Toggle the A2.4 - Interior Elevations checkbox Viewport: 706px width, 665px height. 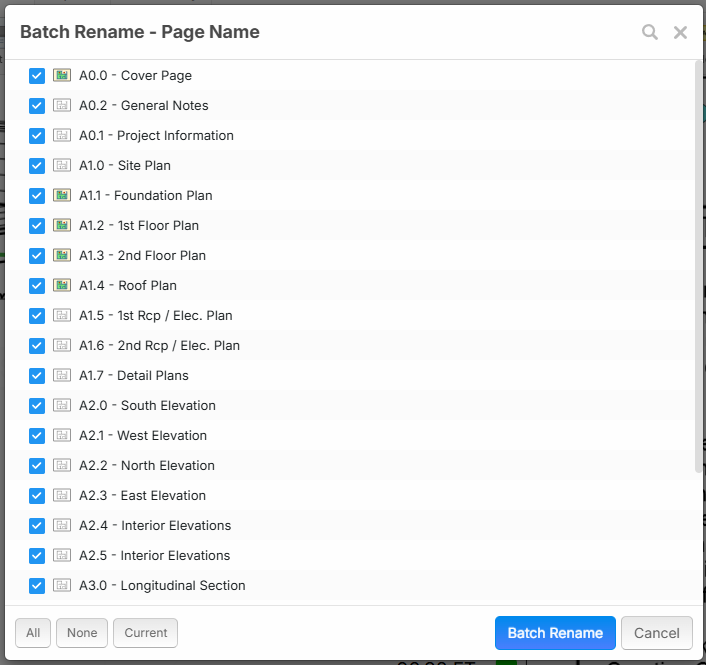point(37,525)
